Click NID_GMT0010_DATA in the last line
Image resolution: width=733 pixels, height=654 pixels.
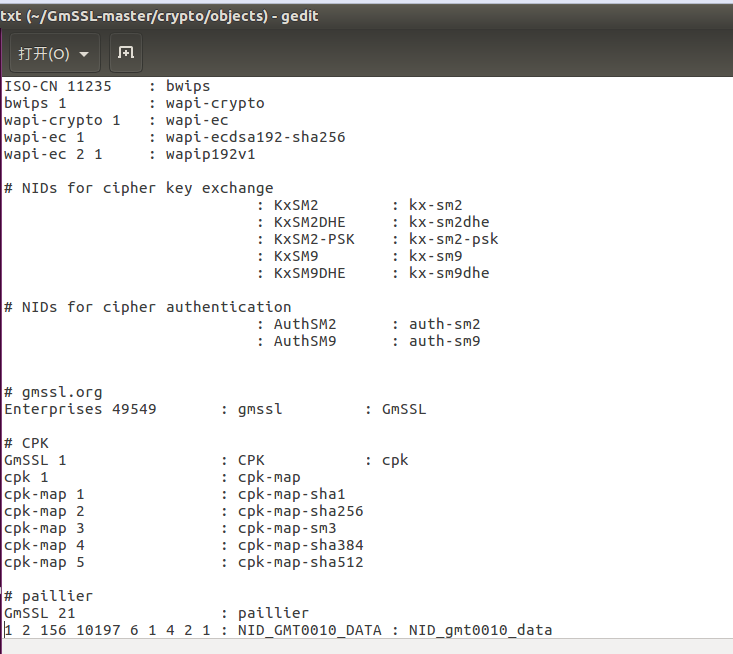pyautogui.click(x=309, y=630)
